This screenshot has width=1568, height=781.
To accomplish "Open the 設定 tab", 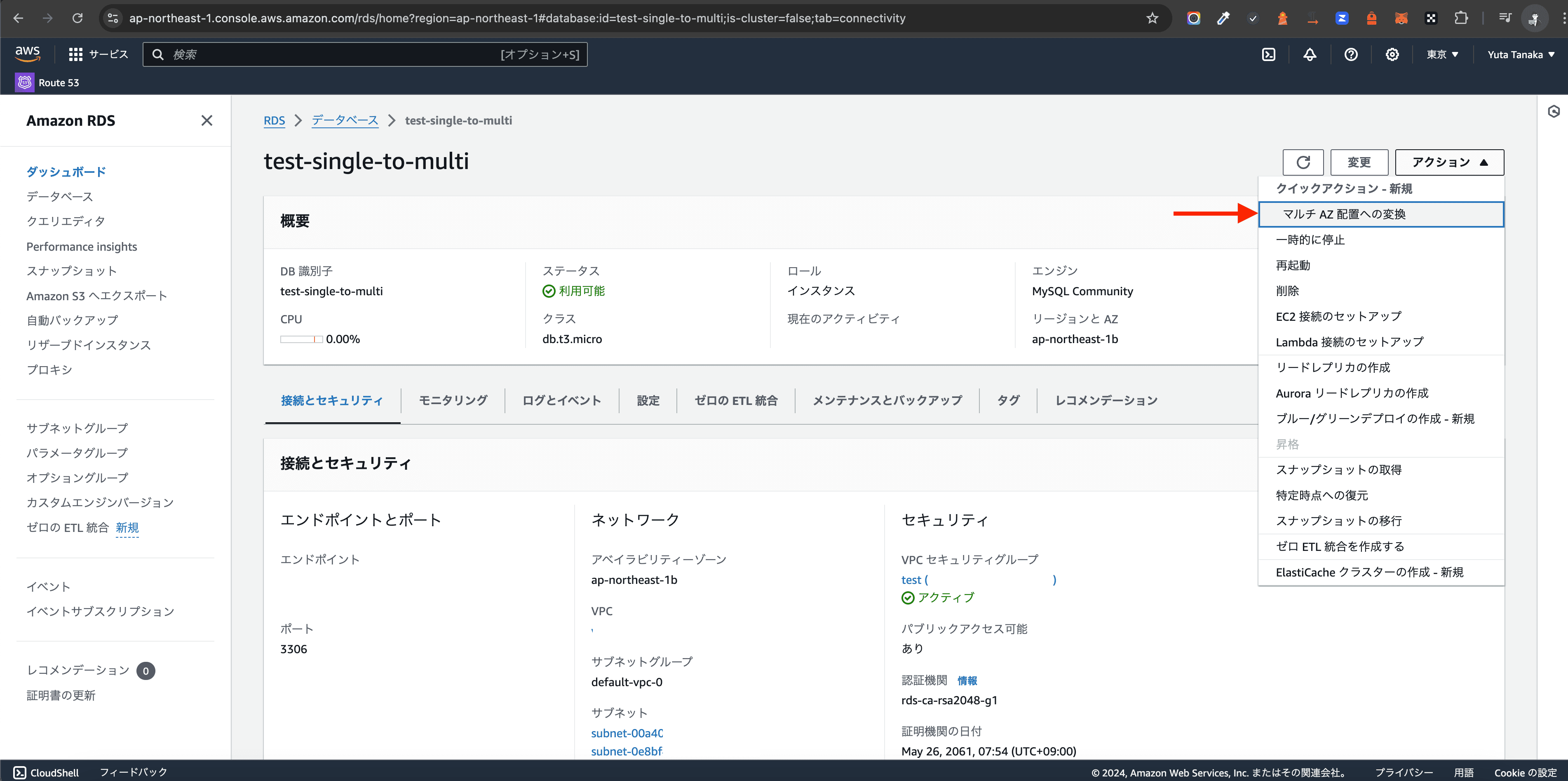I will pos(648,400).
